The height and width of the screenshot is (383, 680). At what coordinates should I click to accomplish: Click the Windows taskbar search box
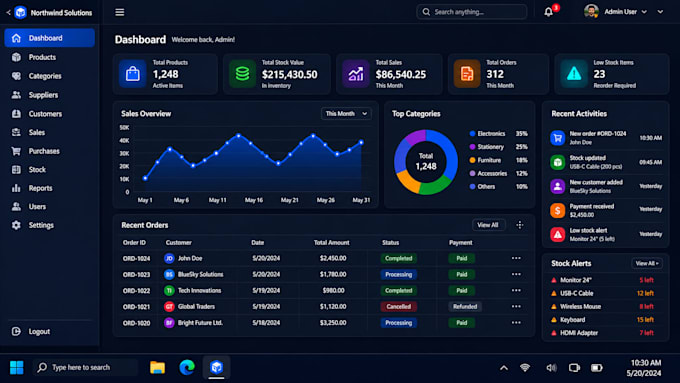pyautogui.click(x=85, y=367)
